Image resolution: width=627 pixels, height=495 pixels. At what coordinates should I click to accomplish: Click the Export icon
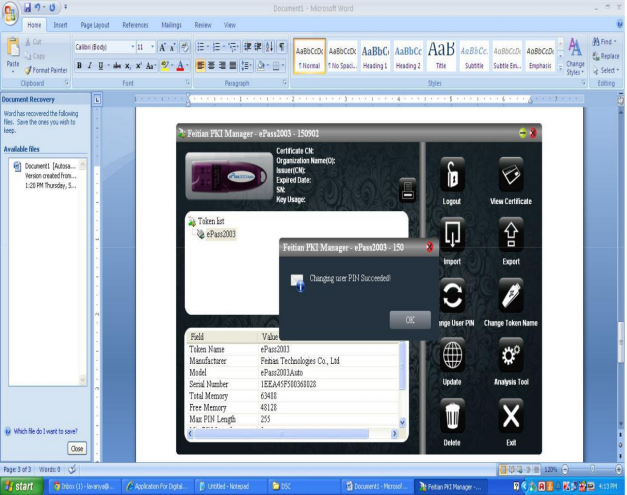click(x=511, y=235)
